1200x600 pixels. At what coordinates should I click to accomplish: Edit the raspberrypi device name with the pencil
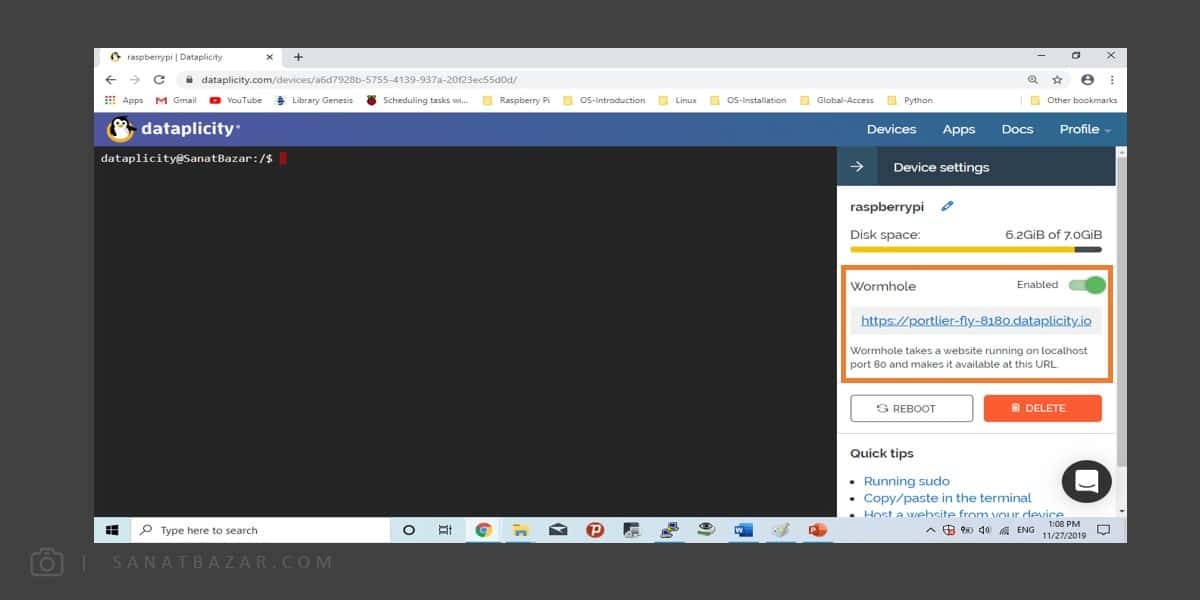[x=947, y=207]
